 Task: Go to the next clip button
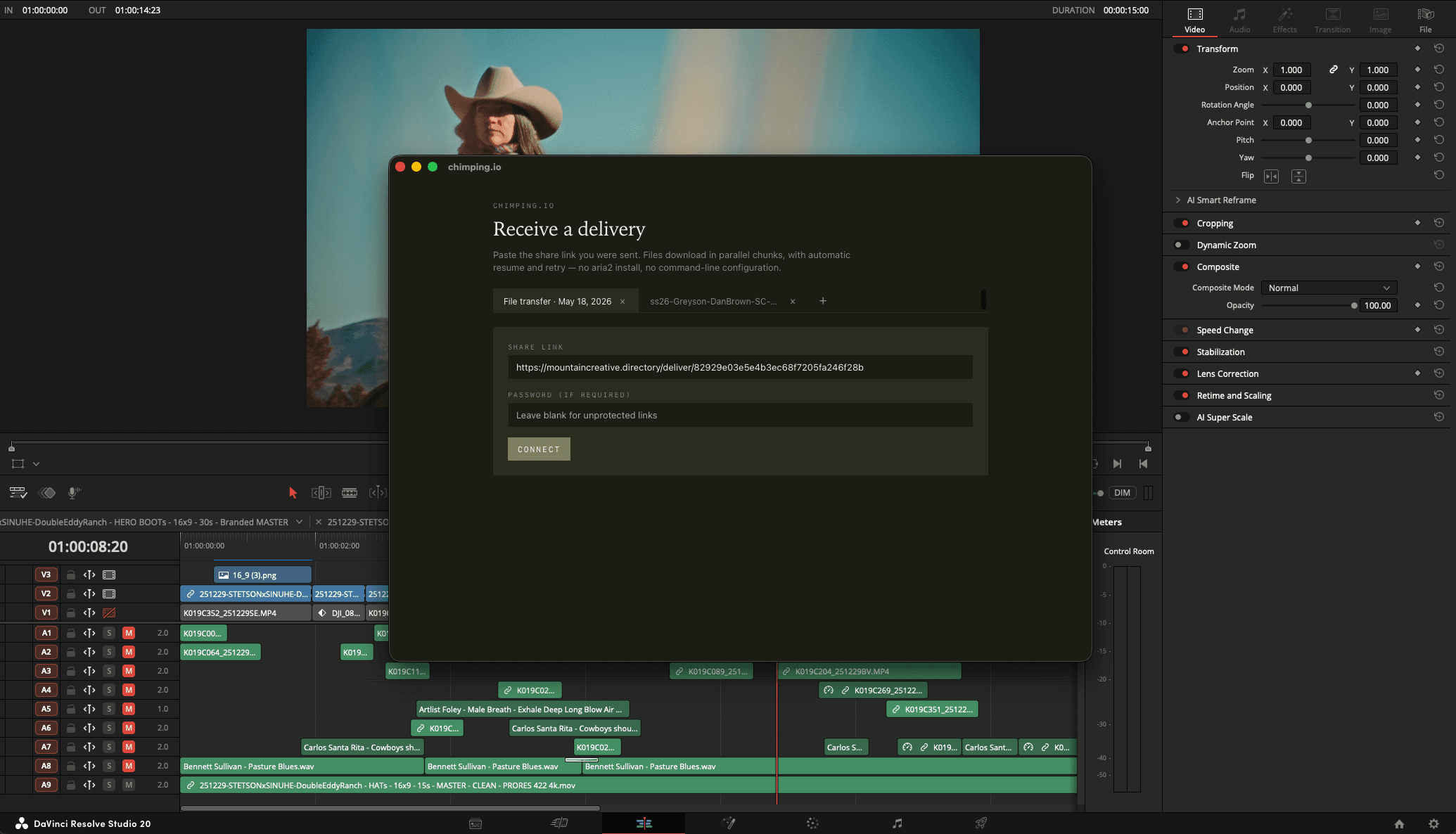coord(1117,464)
